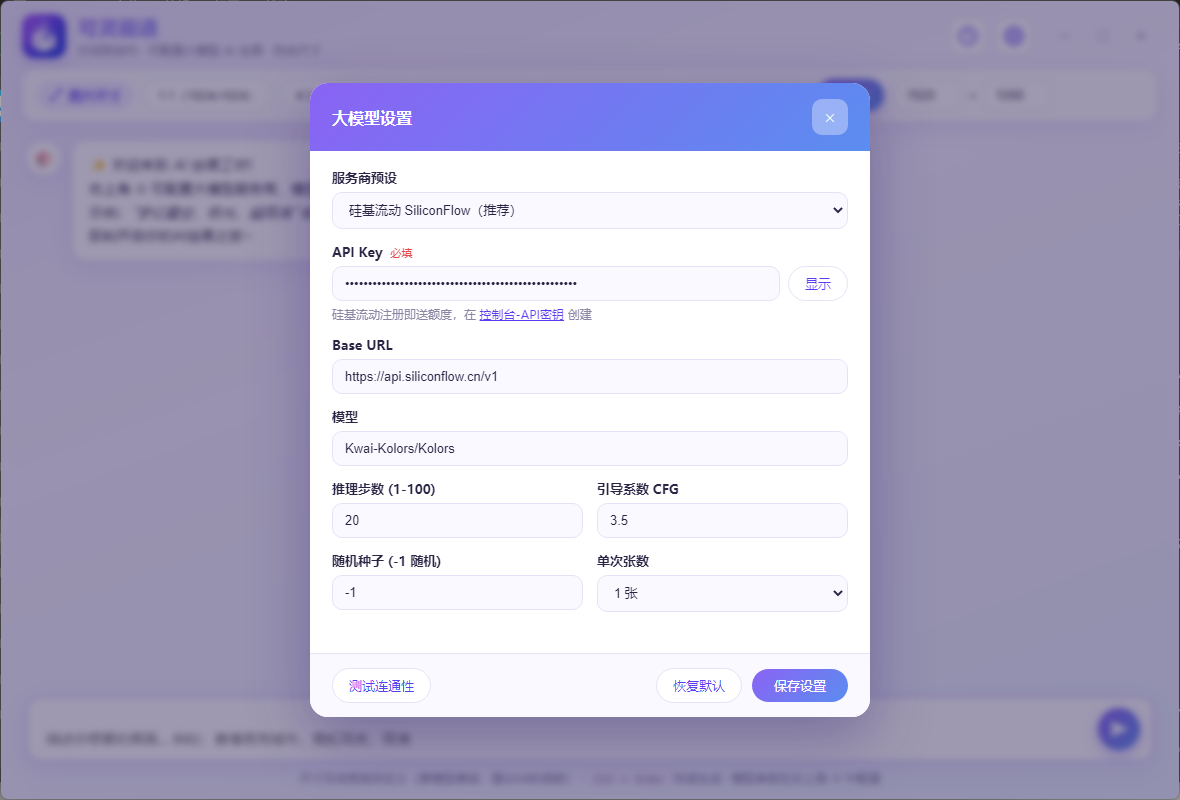Click the 单次张数 label
The height and width of the screenshot is (800, 1180).
[622, 561]
